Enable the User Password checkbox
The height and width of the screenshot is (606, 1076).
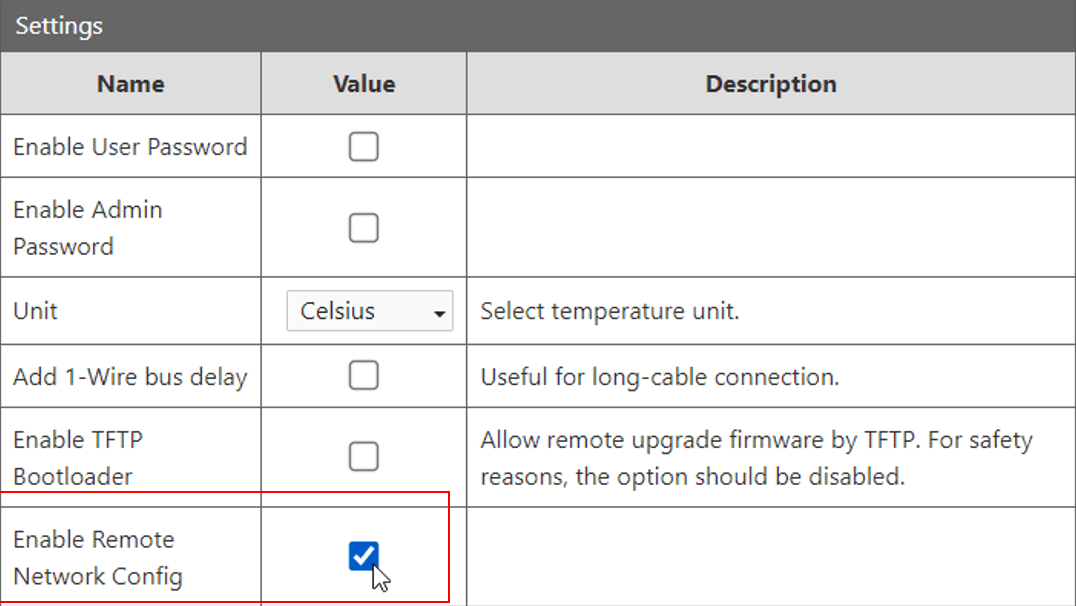point(363,147)
